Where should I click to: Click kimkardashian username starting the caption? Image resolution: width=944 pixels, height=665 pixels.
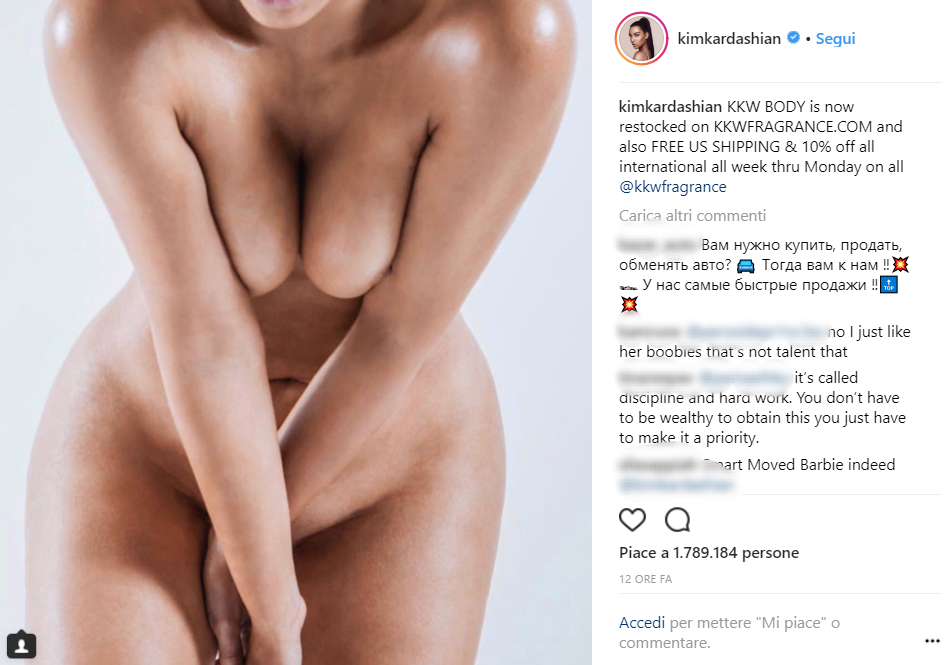670,107
